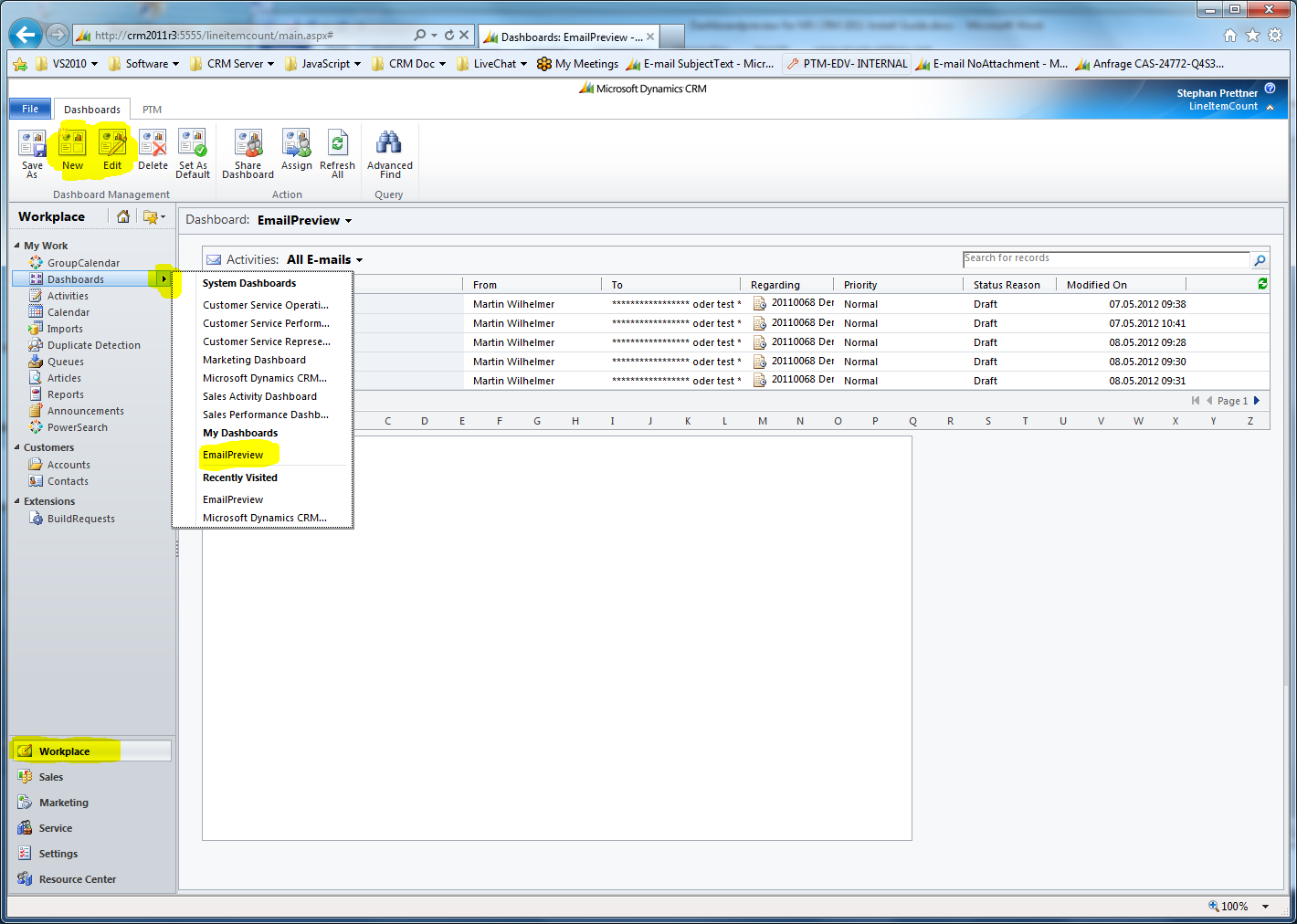
Task: Open the LiveChat bookmarks folder
Action: click(492, 64)
